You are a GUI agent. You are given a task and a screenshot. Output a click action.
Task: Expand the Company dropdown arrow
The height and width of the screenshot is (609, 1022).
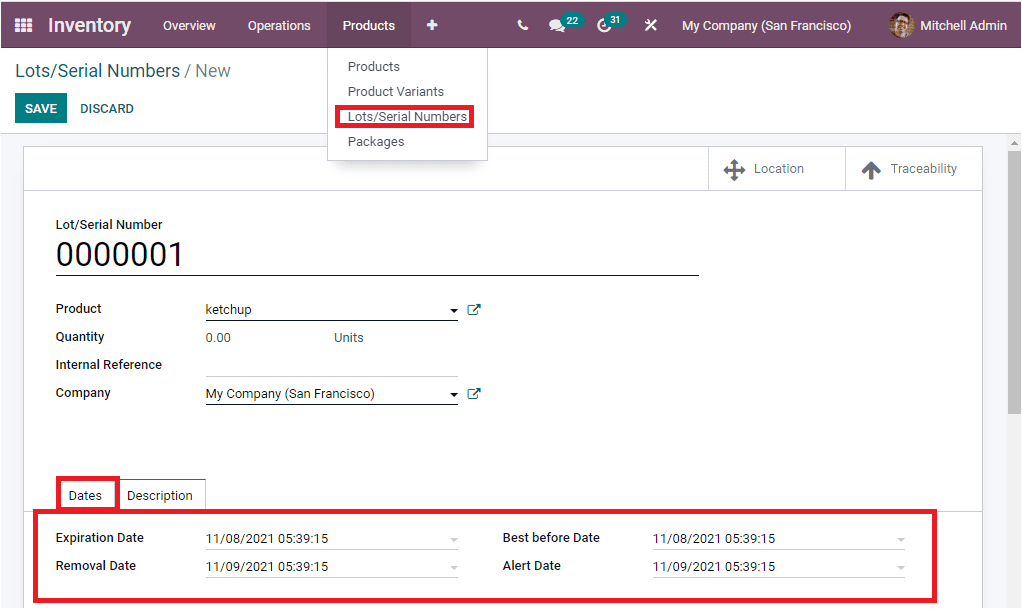click(452, 394)
